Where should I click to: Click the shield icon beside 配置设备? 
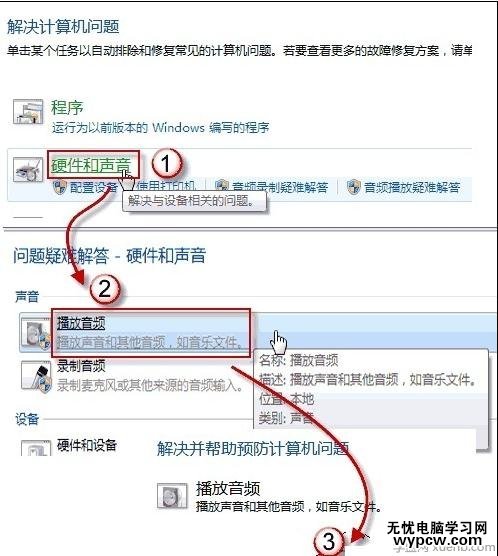pos(60,187)
